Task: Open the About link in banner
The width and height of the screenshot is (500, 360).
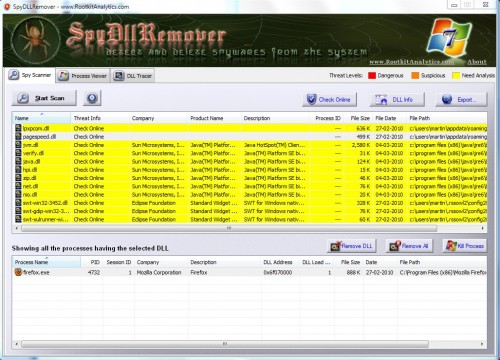Action: 477,62
